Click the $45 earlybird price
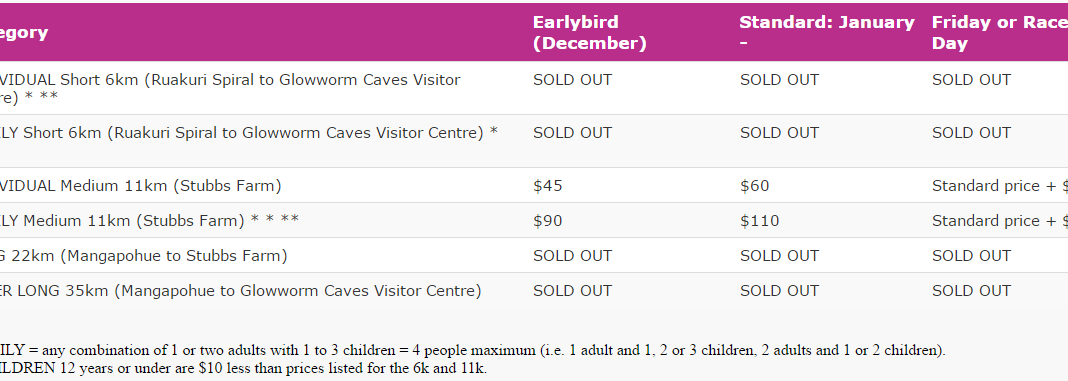The image size is (1068, 381). [x=548, y=185]
